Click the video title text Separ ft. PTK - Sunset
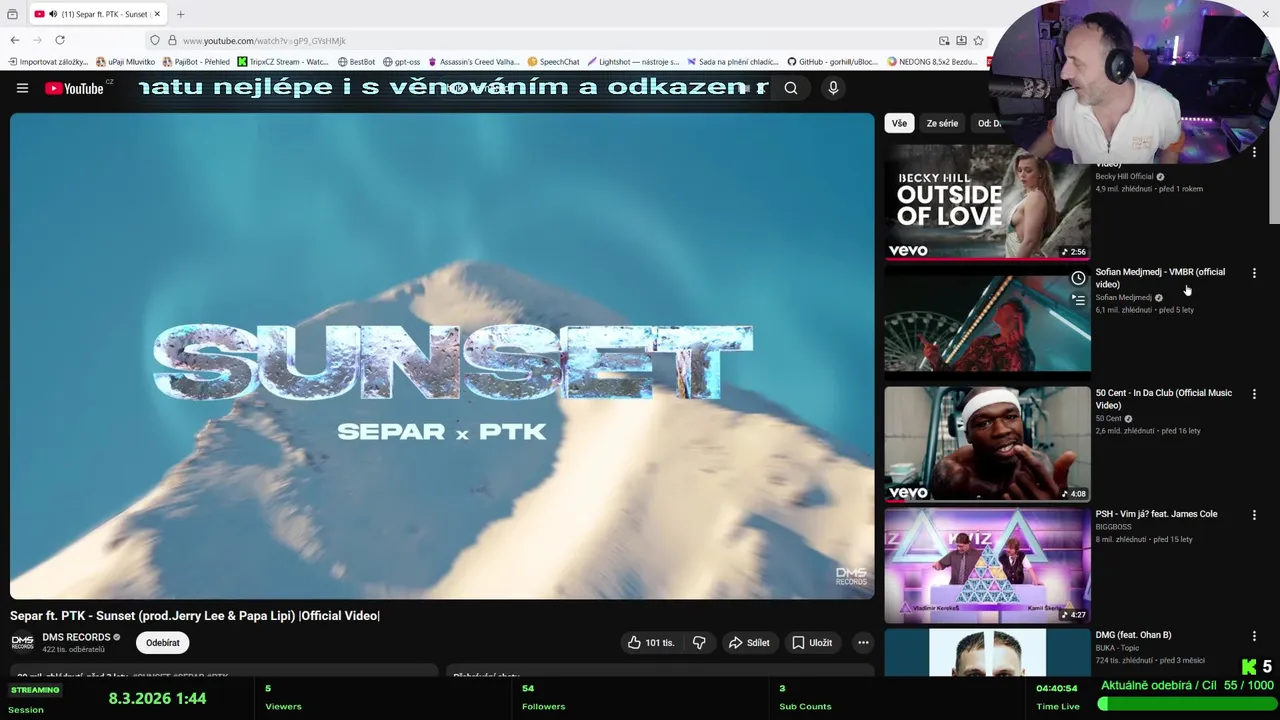The image size is (1280, 720). 195,616
